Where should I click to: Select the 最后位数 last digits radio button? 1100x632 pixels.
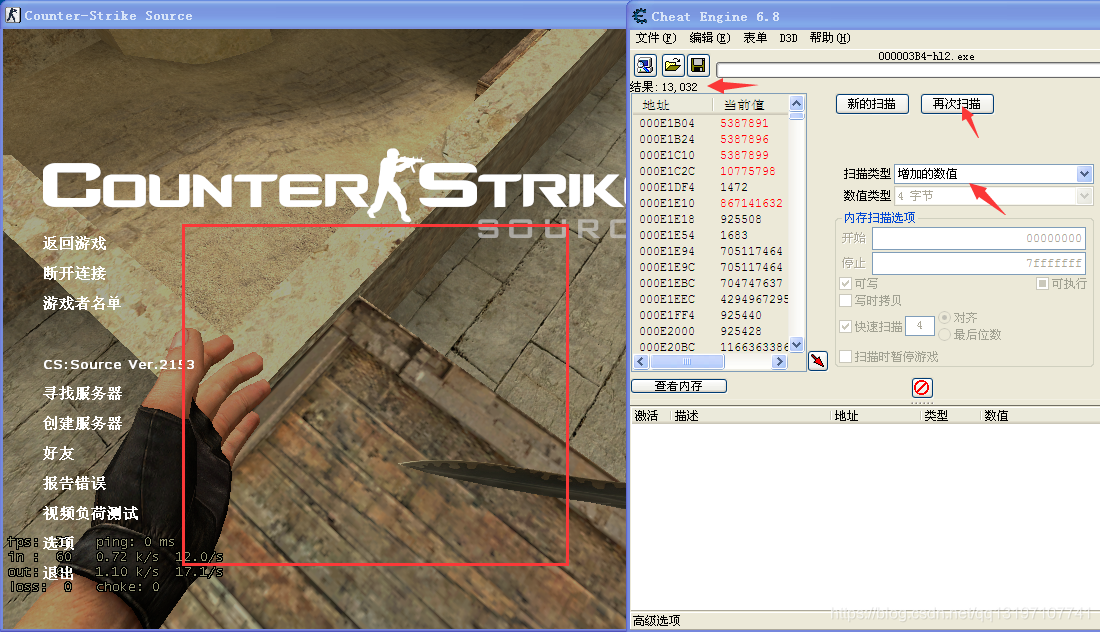click(944, 335)
